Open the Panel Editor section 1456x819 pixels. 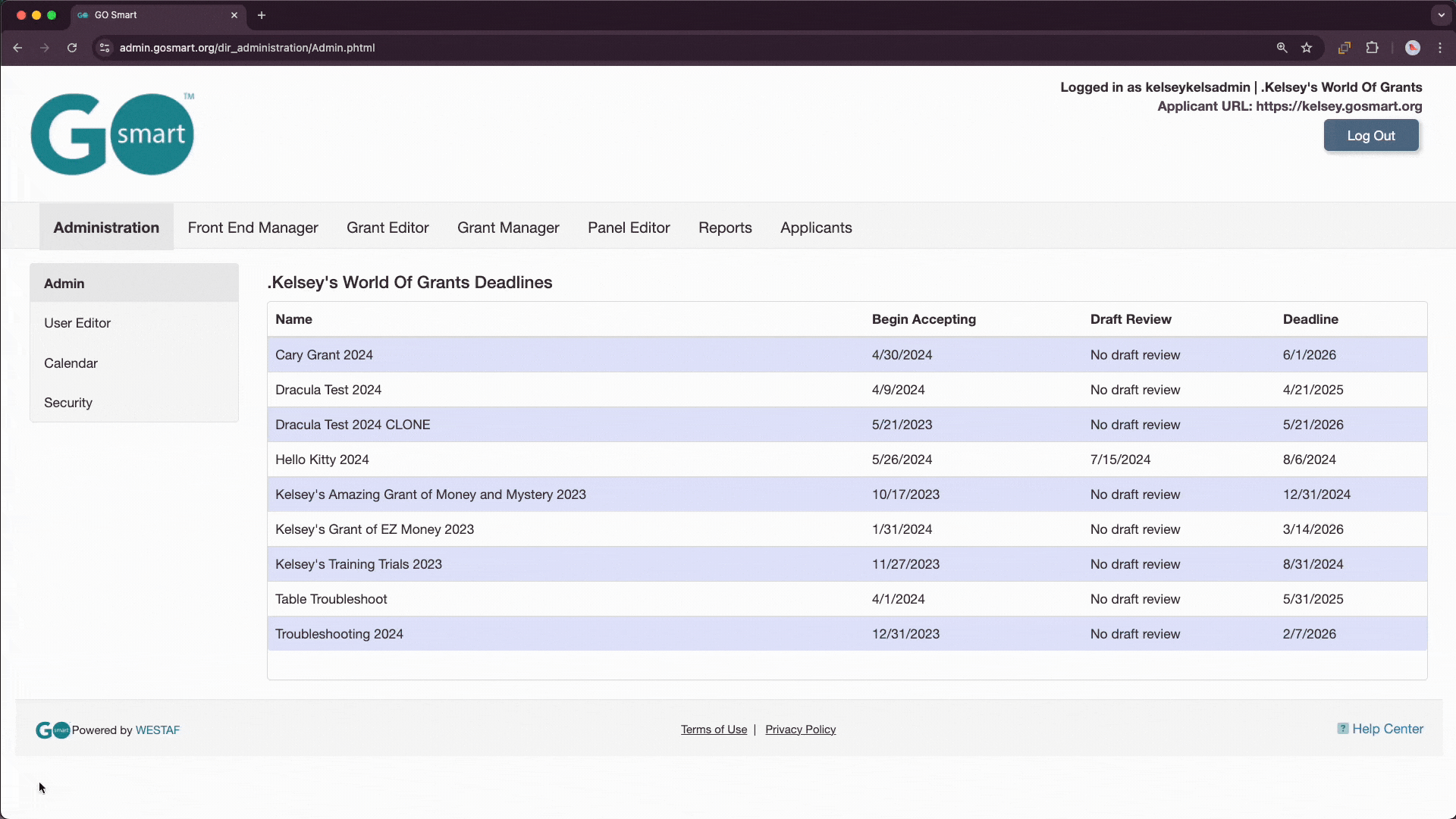629,227
